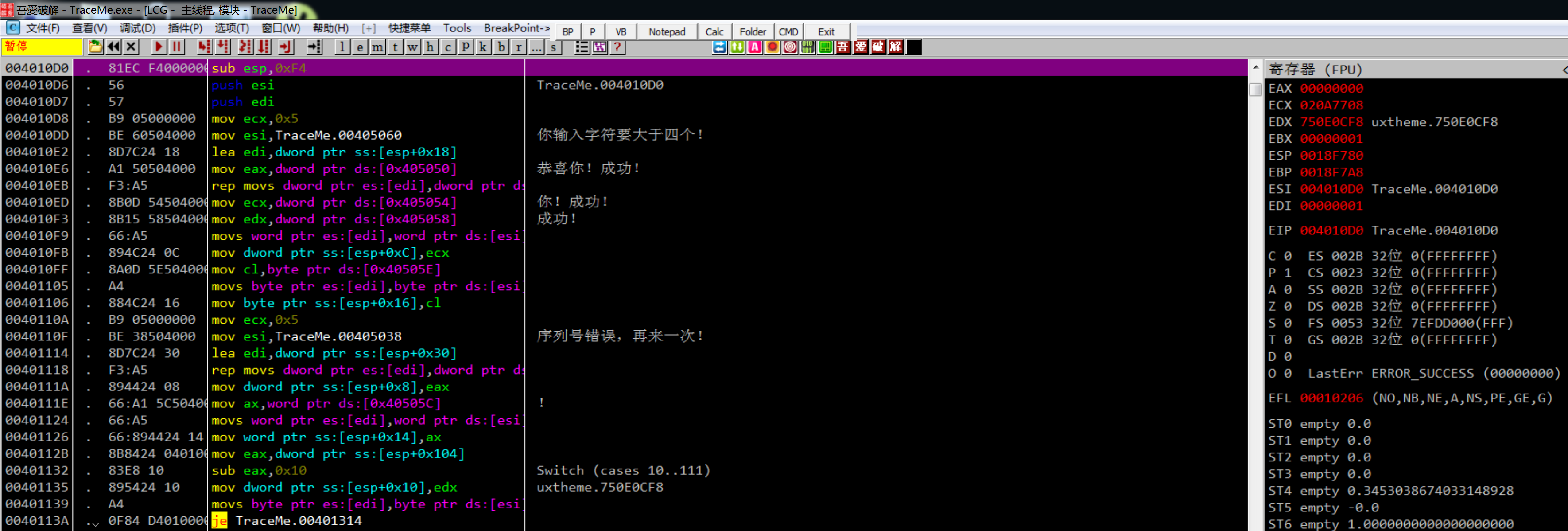1568x531 pixels.
Task: Click the Step over icon
Action: click(223, 47)
